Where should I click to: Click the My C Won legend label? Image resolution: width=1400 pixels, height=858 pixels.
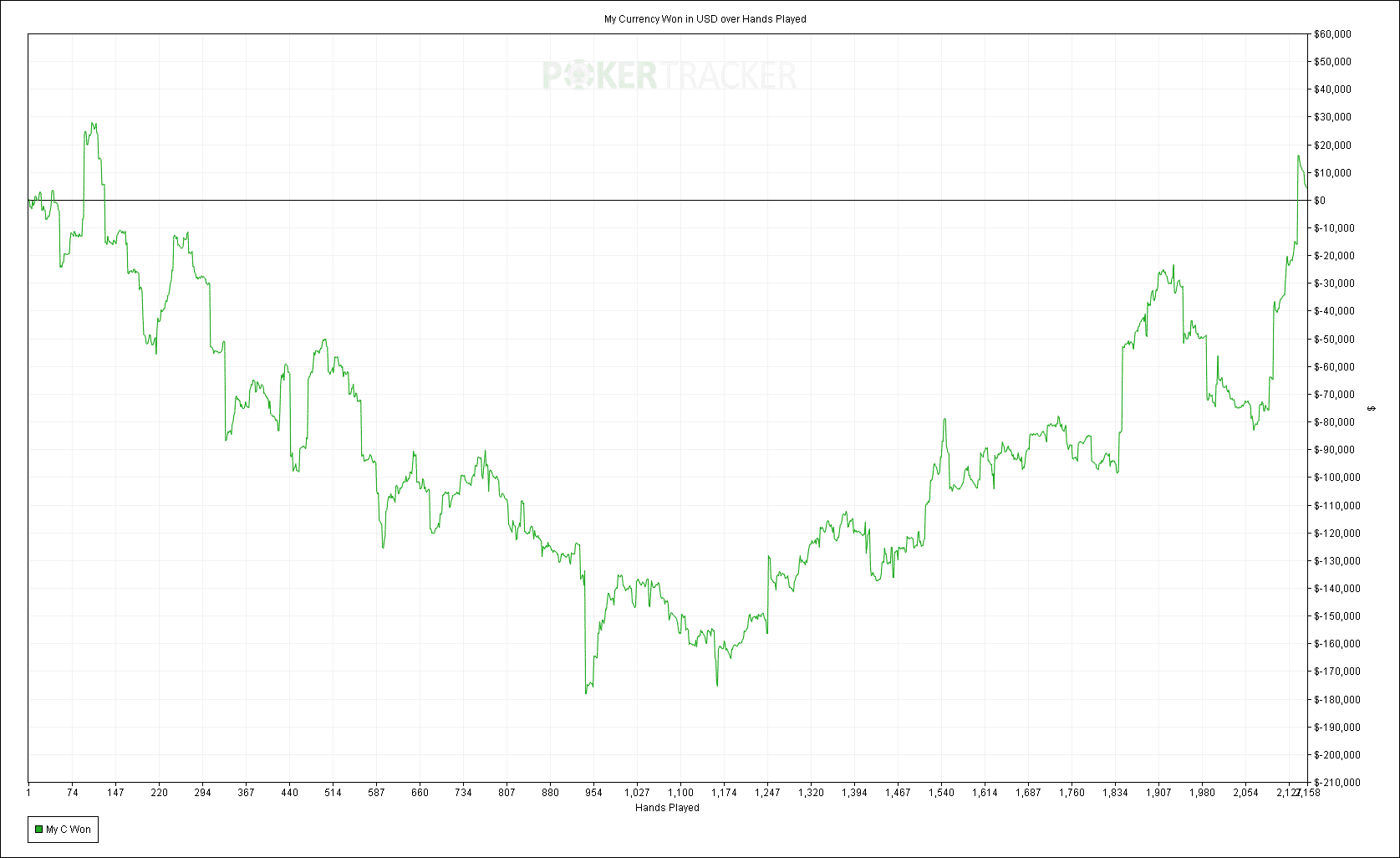[x=69, y=830]
